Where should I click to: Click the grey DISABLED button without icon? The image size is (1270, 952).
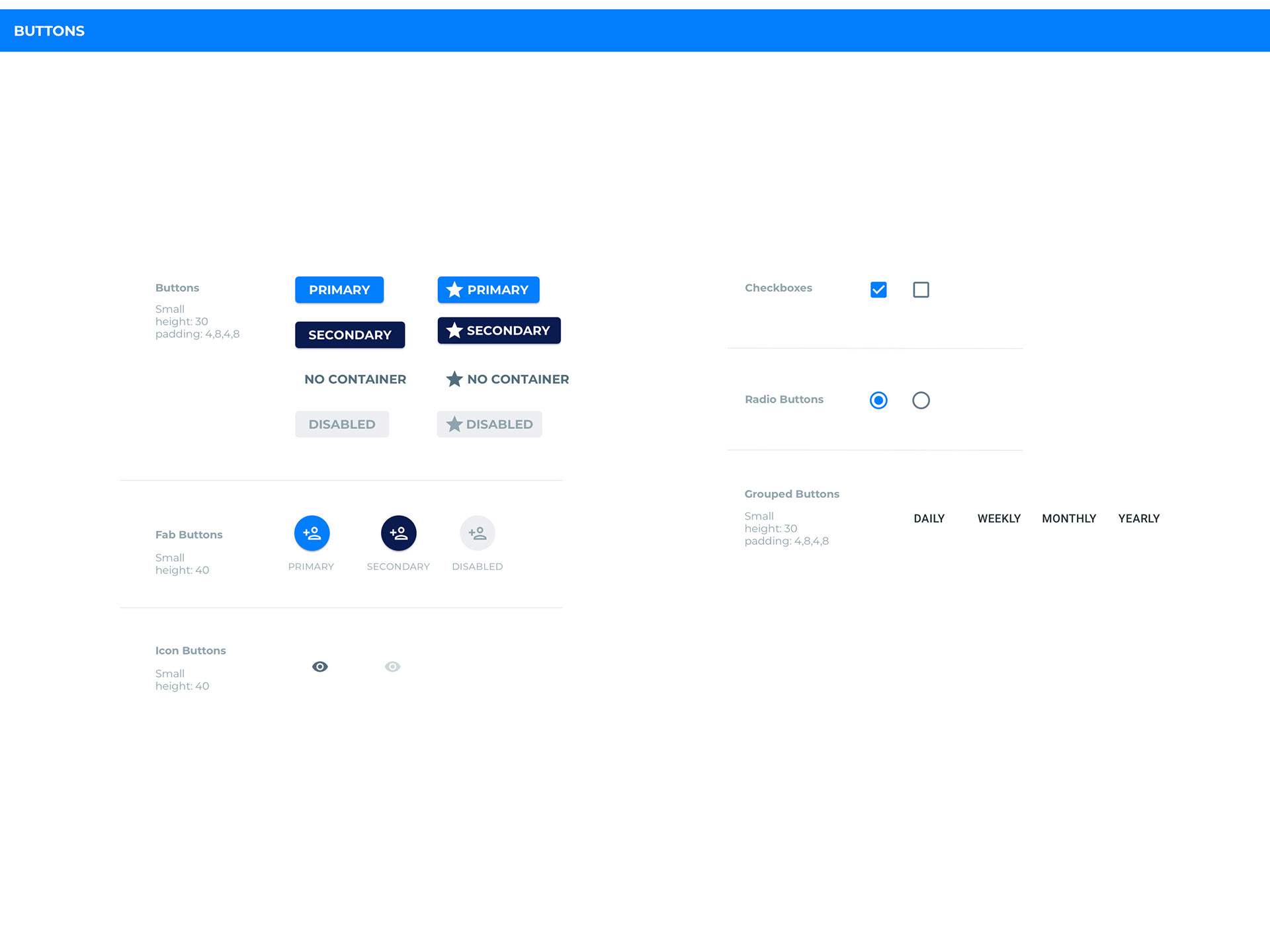pos(342,424)
